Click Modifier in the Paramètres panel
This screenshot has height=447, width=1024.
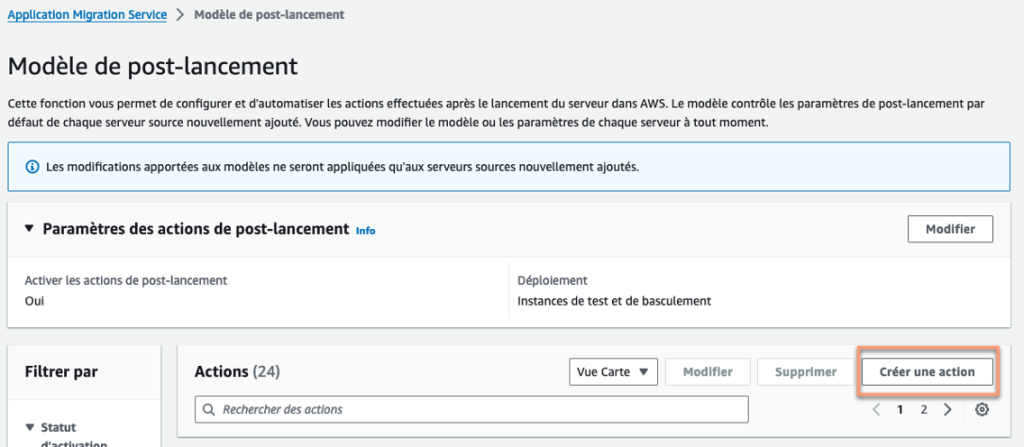pyautogui.click(x=949, y=229)
